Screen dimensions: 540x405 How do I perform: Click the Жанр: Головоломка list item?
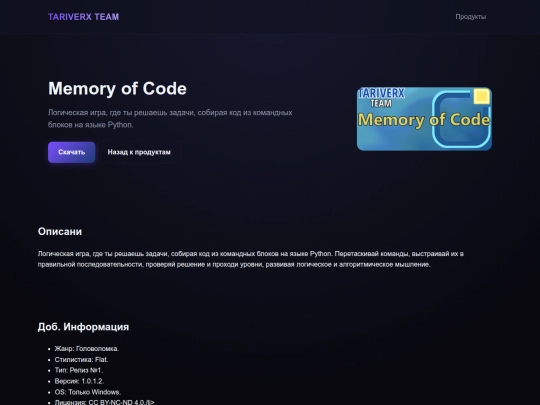click(x=87, y=349)
